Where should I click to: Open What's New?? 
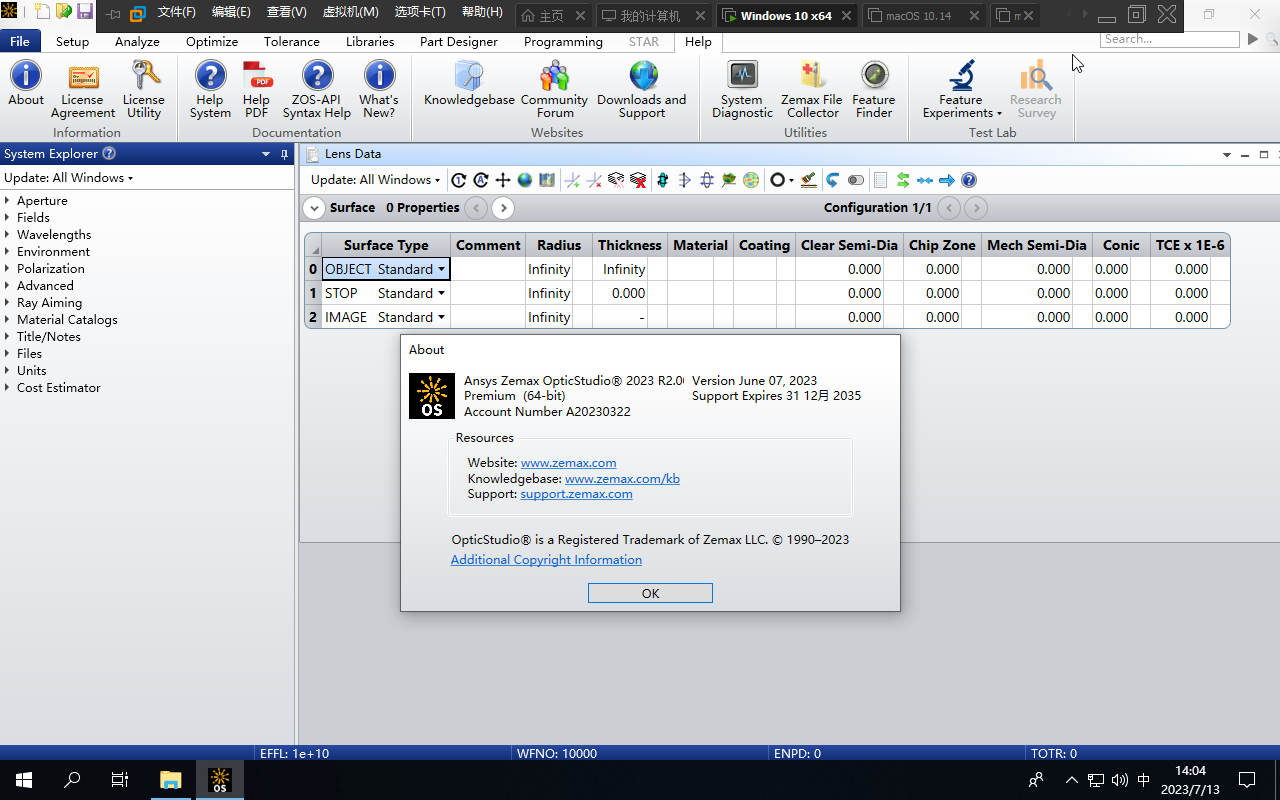coord(379,90)
